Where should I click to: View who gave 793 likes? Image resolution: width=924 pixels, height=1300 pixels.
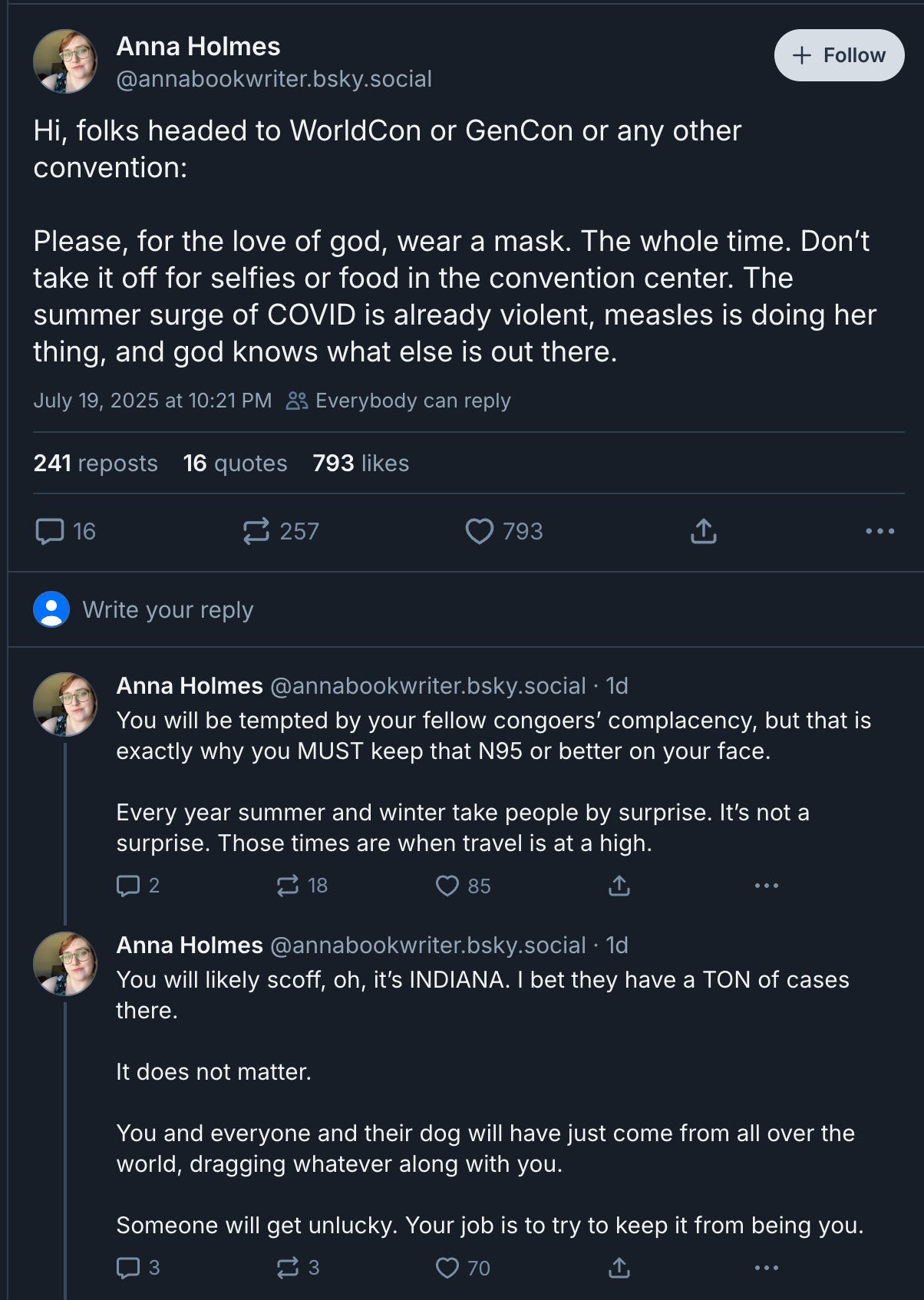[361, 464]
